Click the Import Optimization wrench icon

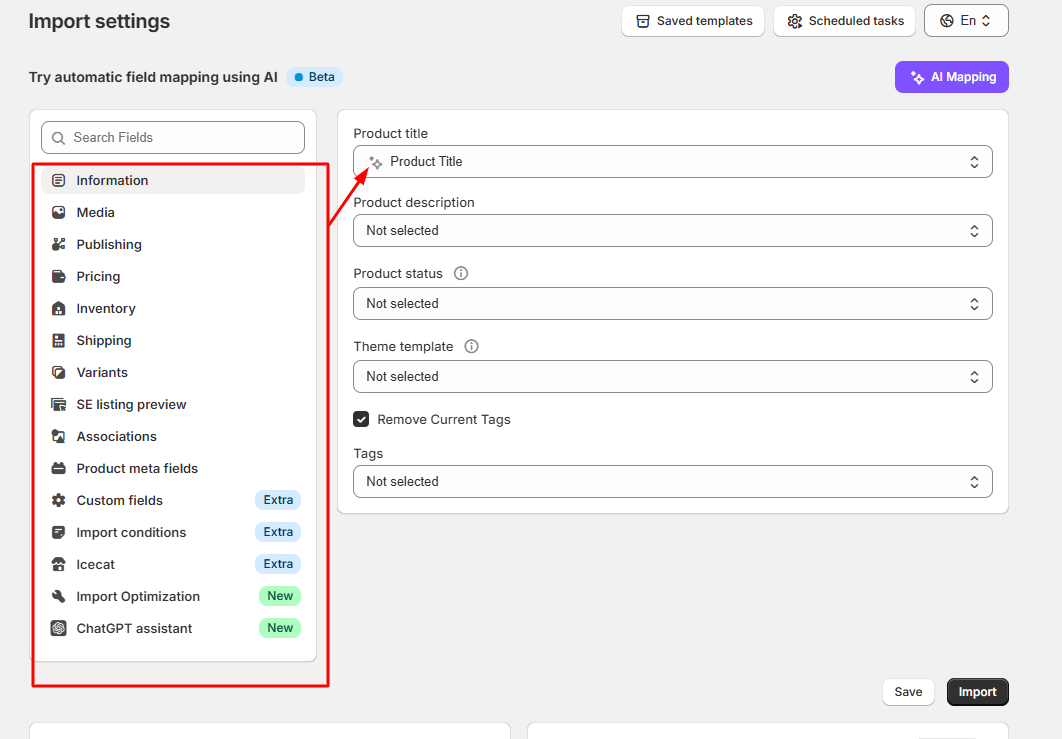coord(59,596)
